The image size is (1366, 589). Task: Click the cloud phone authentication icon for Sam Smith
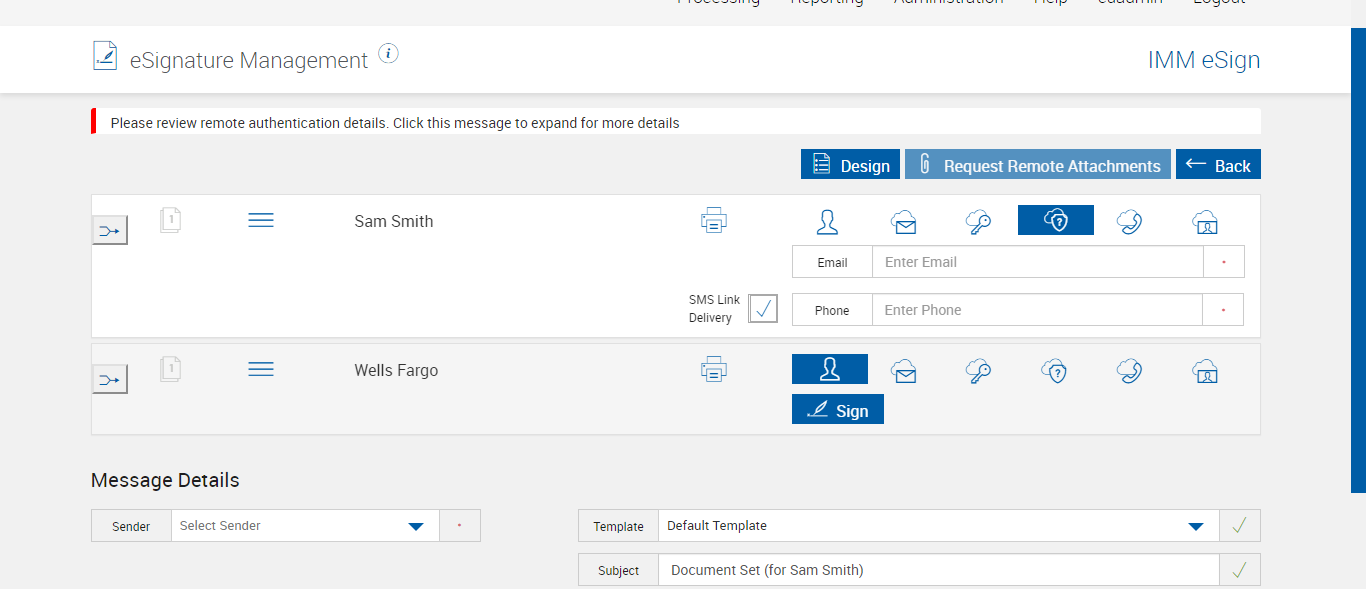pos(1130,221)
